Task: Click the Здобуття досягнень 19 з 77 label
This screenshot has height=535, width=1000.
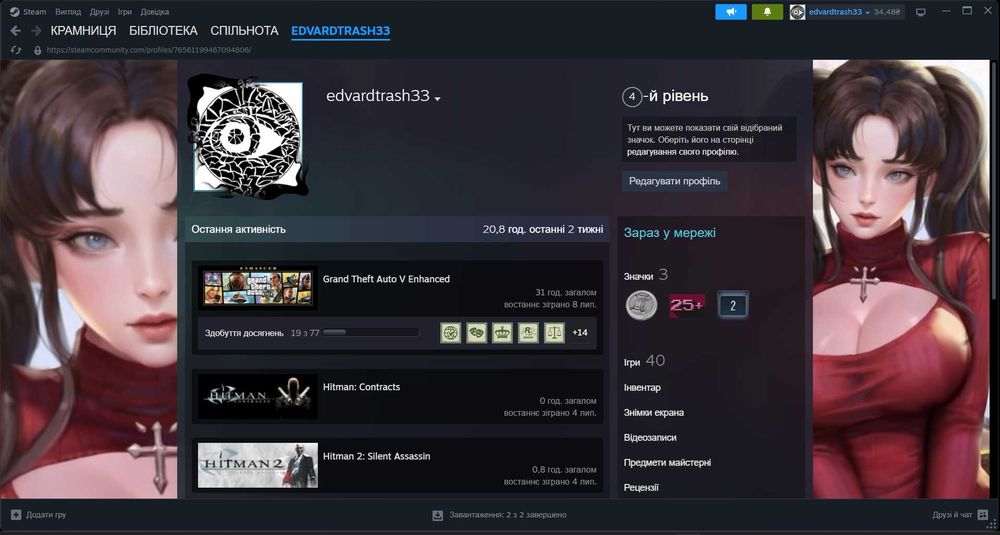Action: [x=262, y=333]
